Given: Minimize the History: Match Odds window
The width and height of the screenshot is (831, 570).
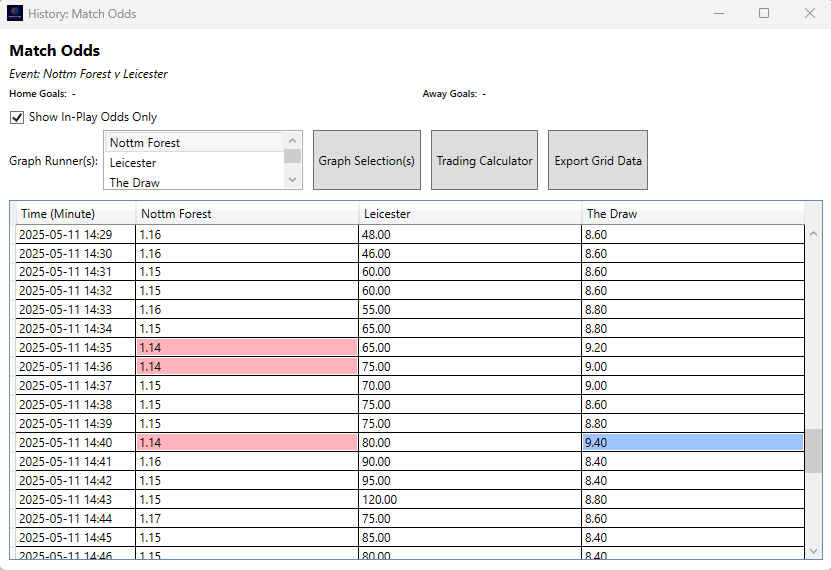Looking at the screenshot, I should point(719,13).
